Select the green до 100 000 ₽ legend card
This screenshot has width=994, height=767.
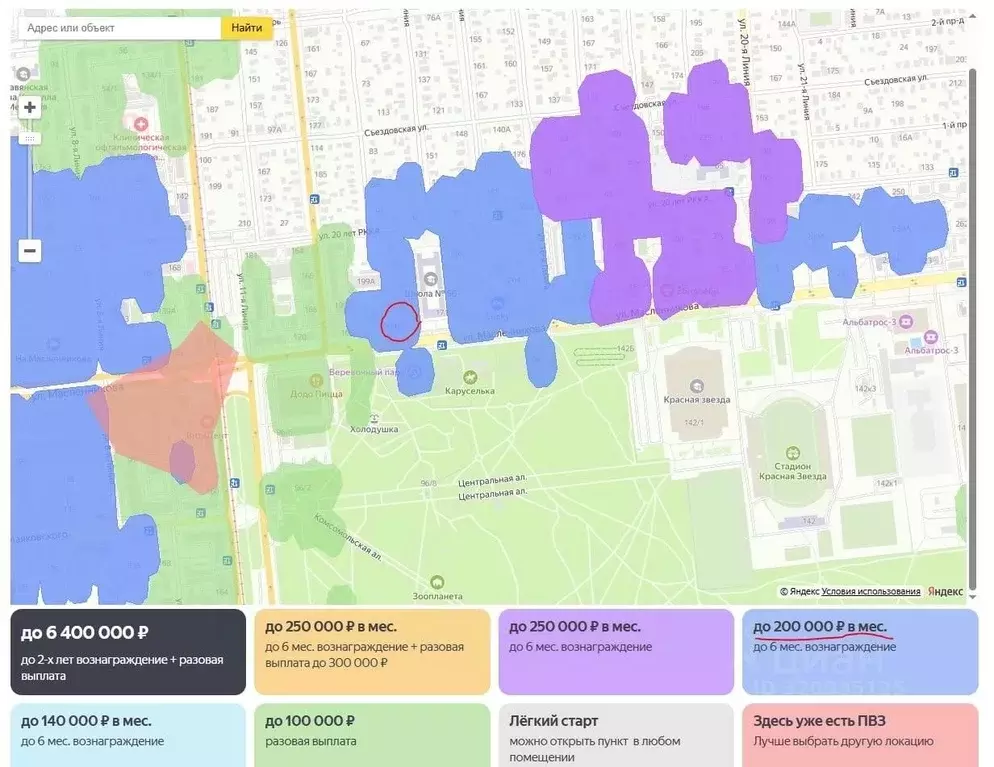(372, 734)
